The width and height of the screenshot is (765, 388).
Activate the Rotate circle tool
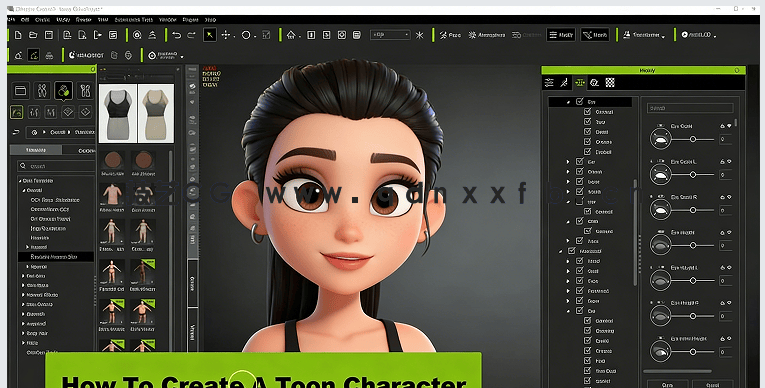pos(246,35)
